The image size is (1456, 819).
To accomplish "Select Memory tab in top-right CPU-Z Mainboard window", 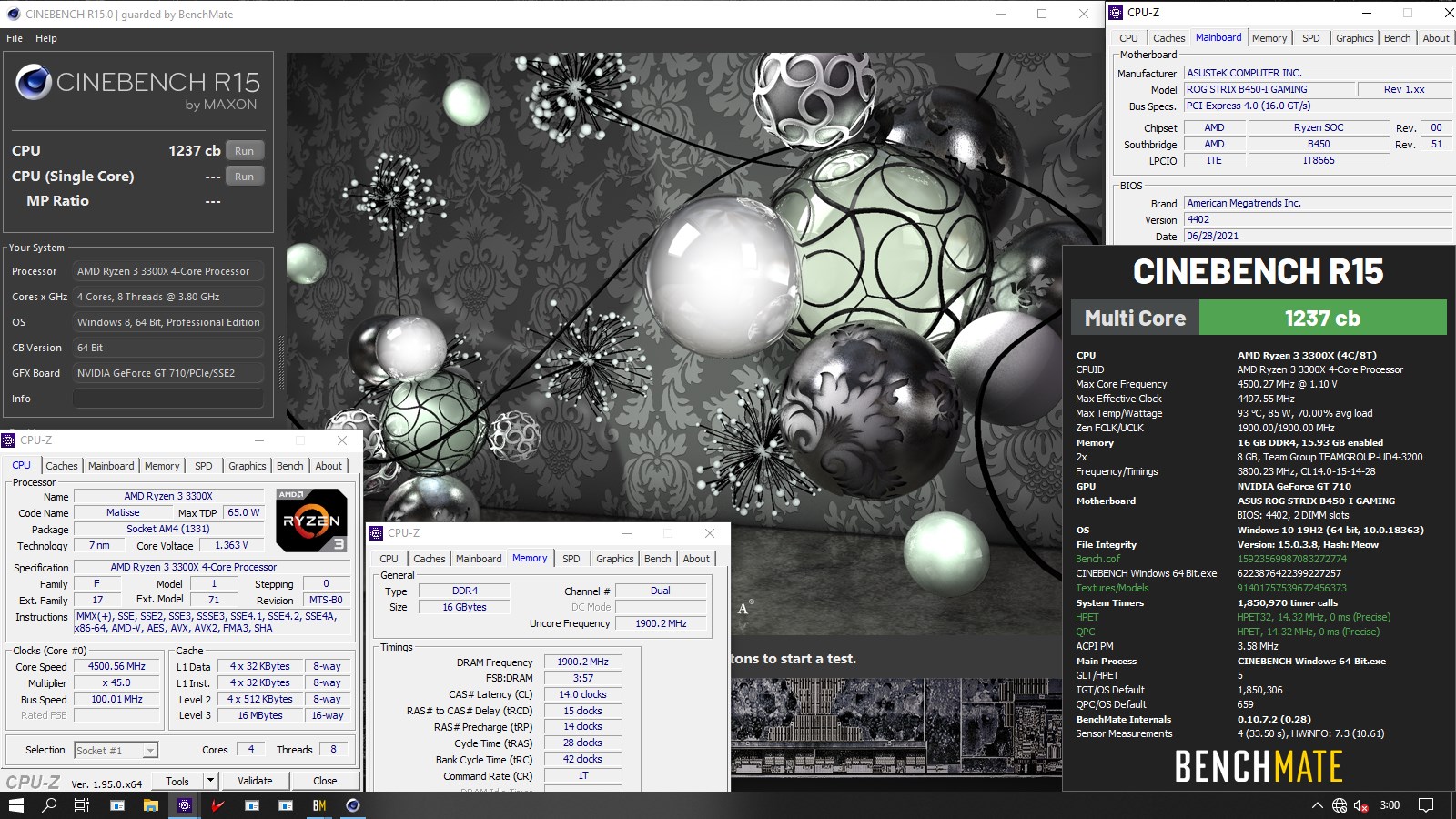I will 1269,38.
